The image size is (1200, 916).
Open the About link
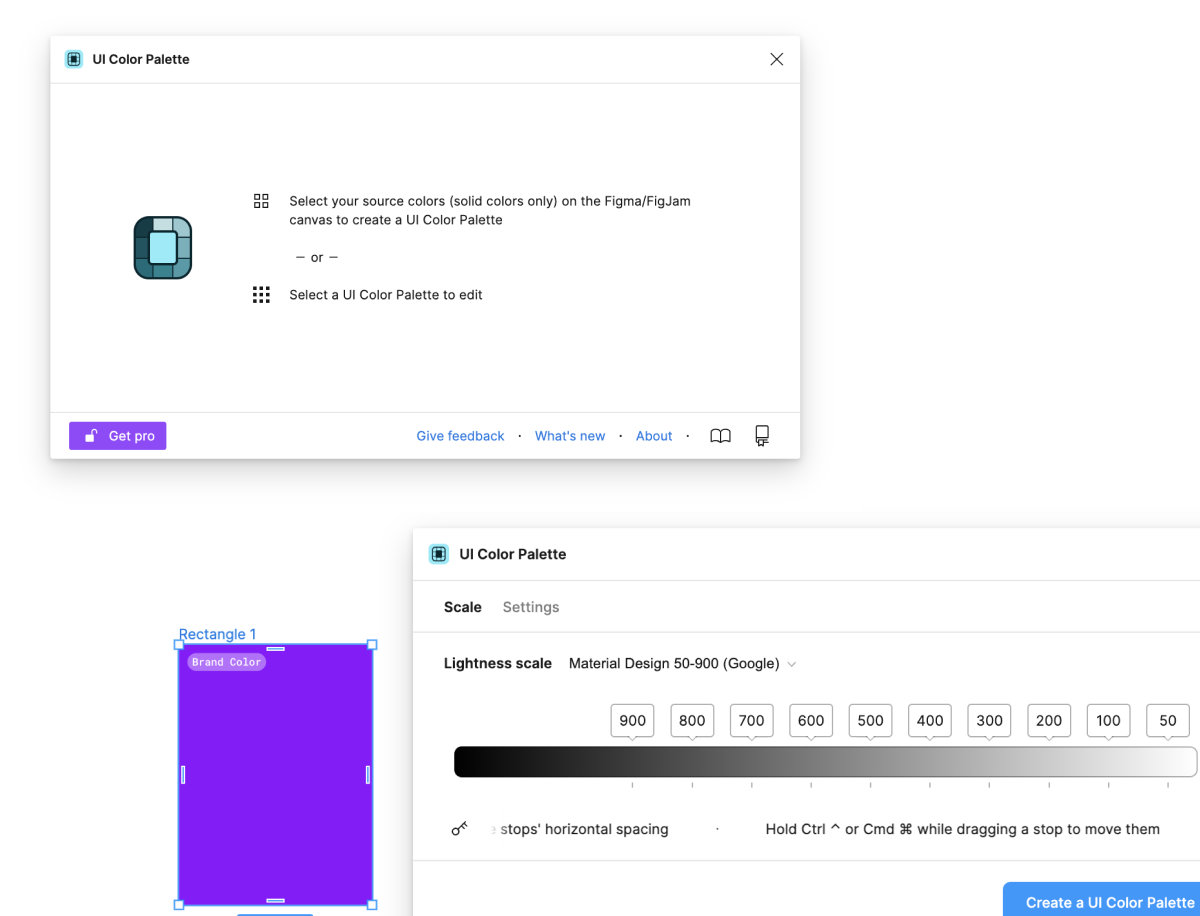[654, 436]
